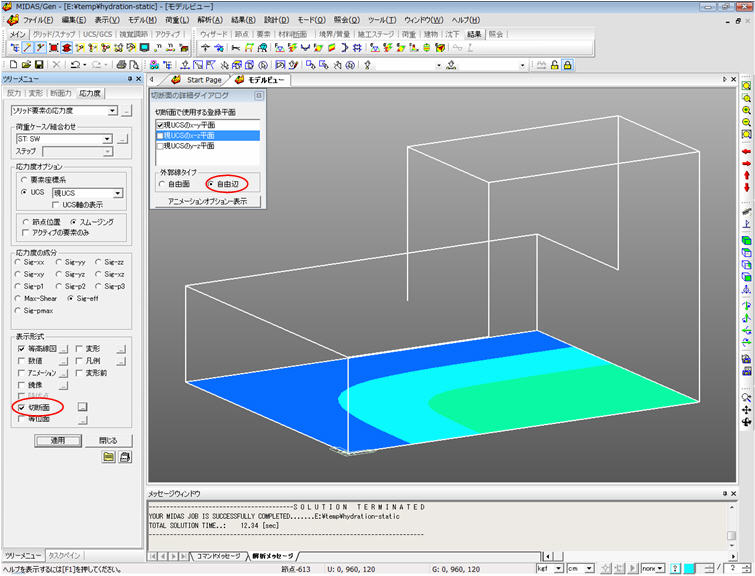Click the green cube view icon on right toolbar
This screenshot has height=576, width=755.
pyautogui.click(x=746, y=240)
